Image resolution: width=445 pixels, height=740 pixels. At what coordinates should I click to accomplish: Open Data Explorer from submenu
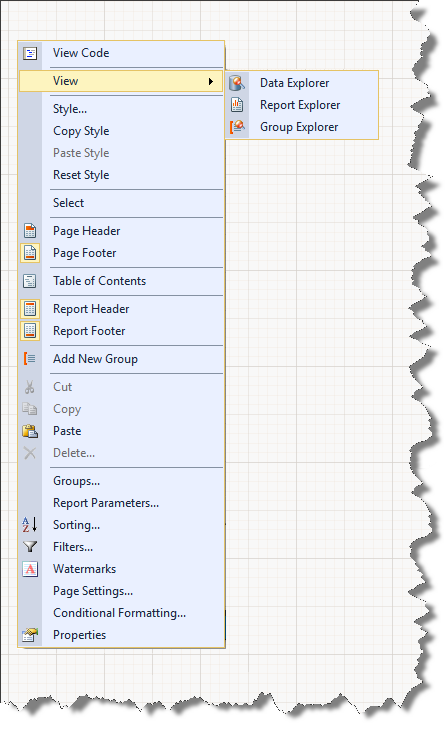point(294,83)
